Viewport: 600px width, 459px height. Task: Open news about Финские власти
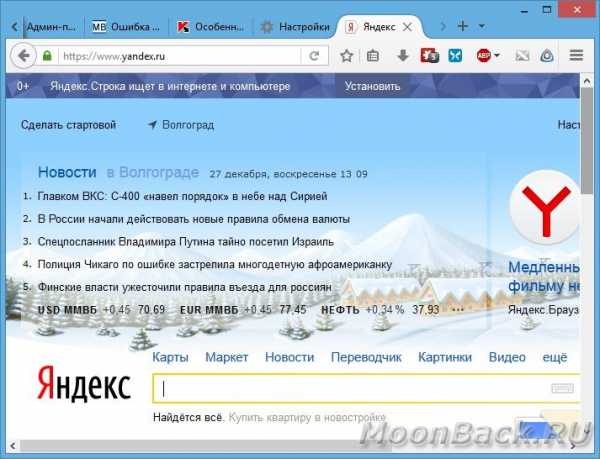(184, 287)
